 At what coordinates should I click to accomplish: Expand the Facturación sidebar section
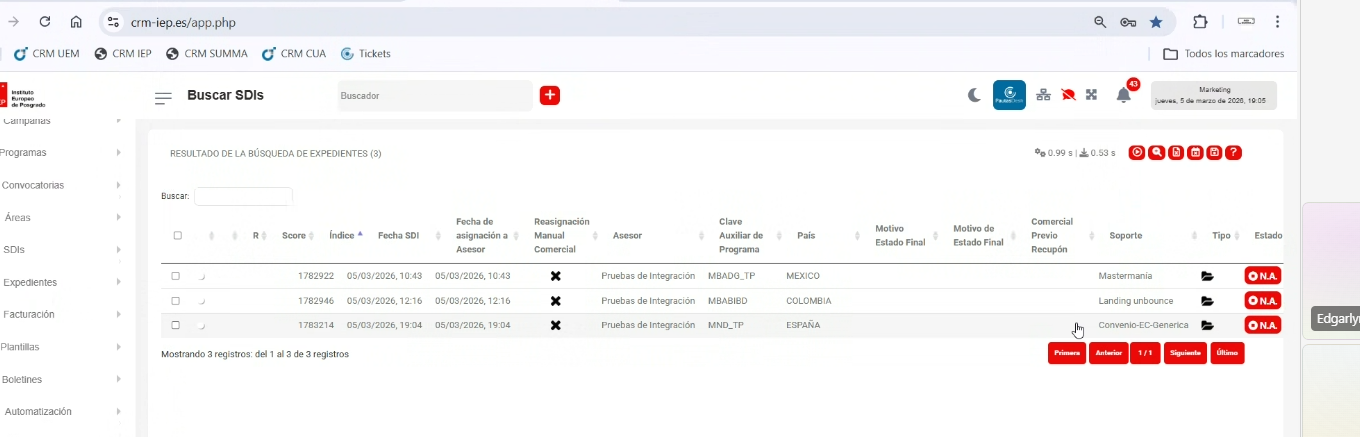pyautogui.click(x=60, y=314)
